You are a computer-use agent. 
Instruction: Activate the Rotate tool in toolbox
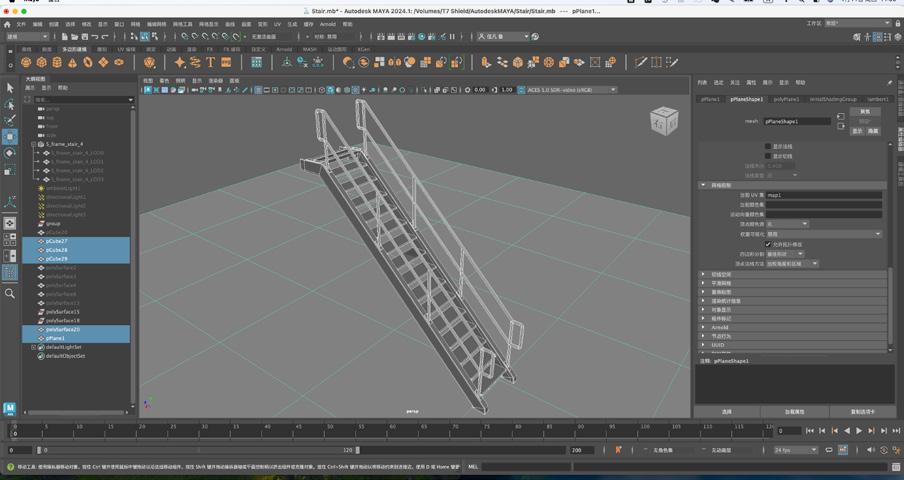[x=10, y=153]
